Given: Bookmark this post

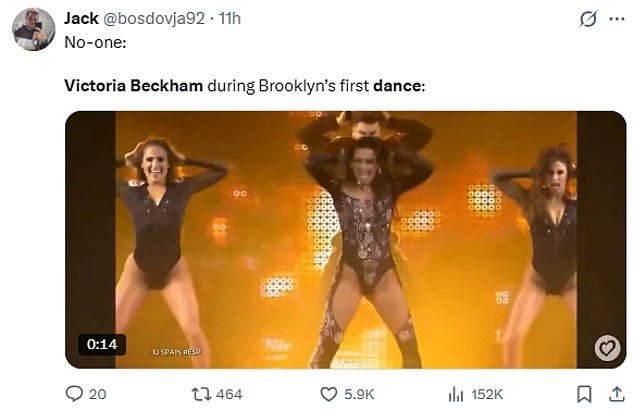Looking at the screenshot, I should pyautogui.click(x=586, y=394).
